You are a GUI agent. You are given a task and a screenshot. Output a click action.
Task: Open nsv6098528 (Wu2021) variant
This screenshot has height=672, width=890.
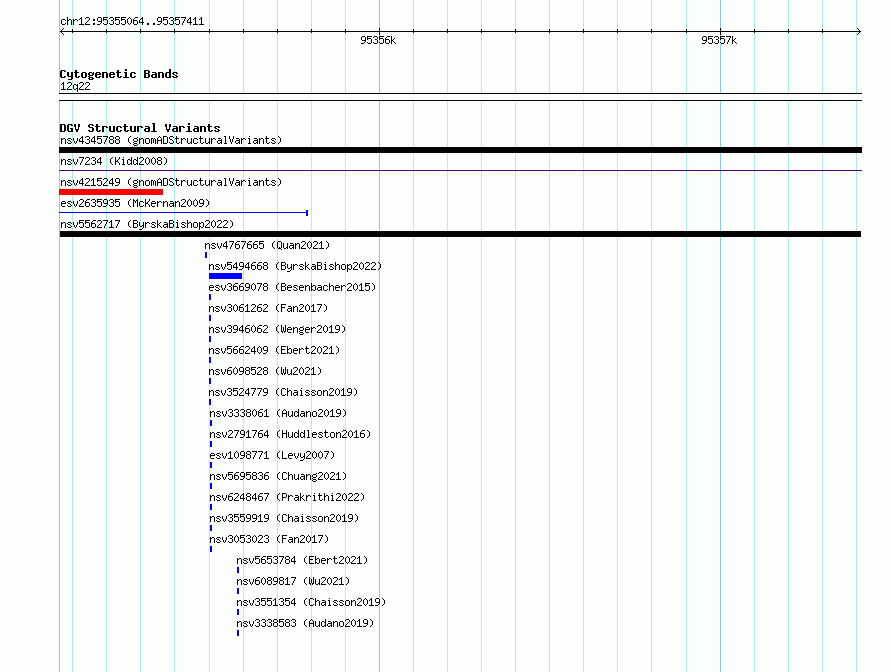coord(265,371)
